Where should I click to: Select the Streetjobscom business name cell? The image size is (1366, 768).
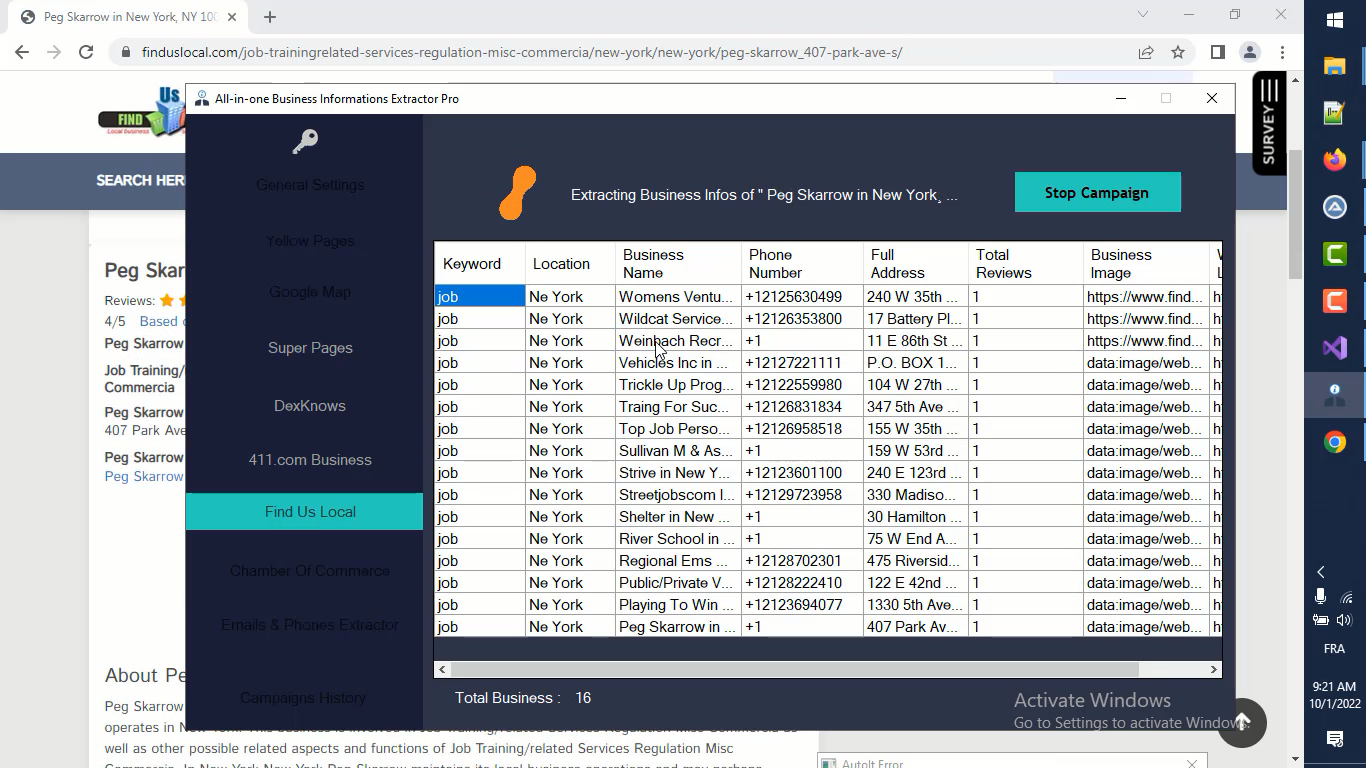(678, 495)
